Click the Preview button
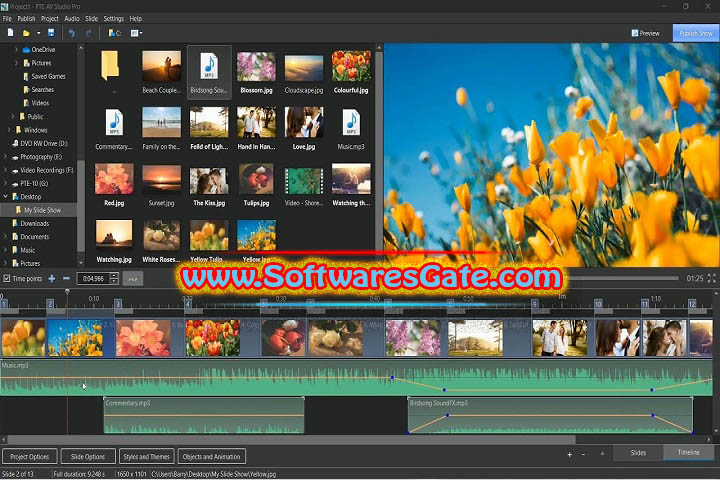The height and width of the screenshot is (480, 720). coord(645,33)
